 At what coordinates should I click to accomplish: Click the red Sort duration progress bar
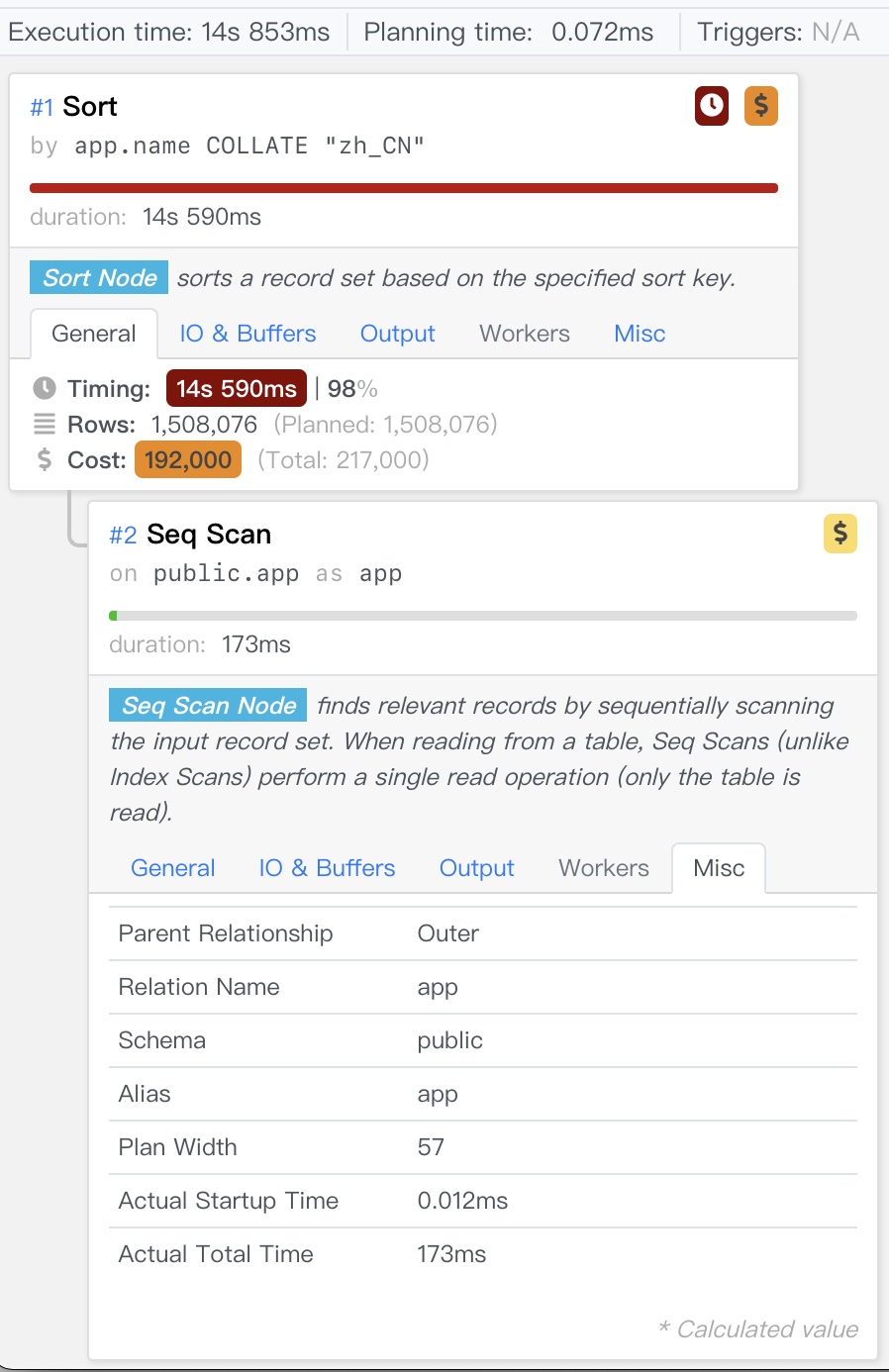403,187
